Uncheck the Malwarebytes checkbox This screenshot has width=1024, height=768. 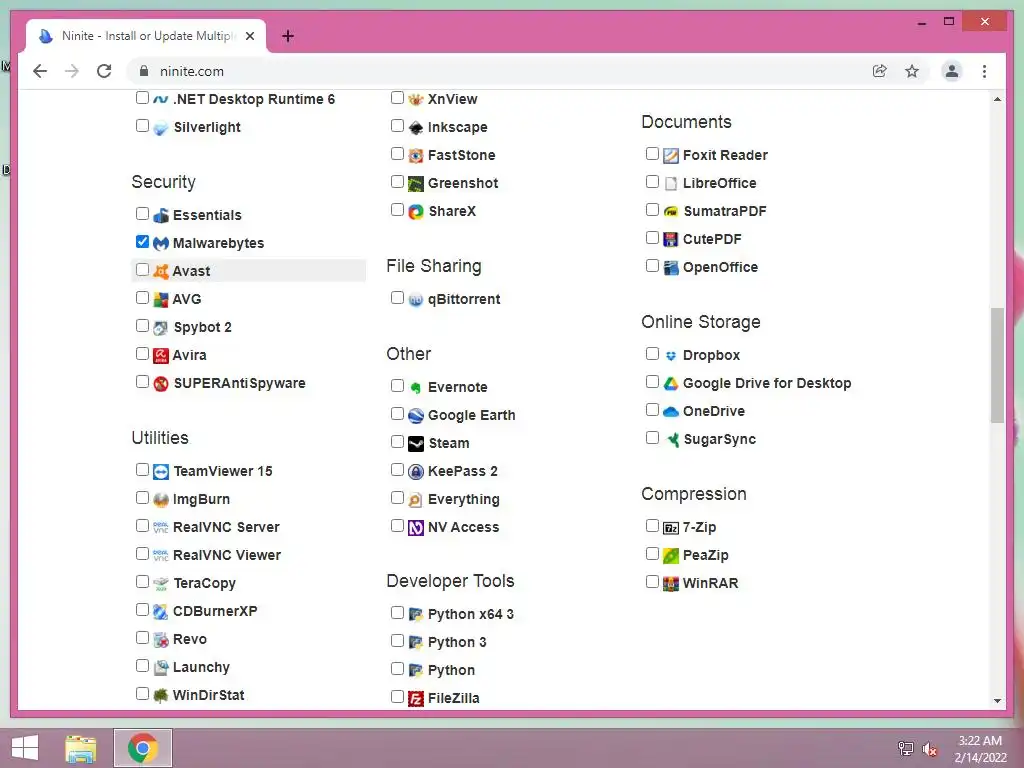click(x=142, y=242)
